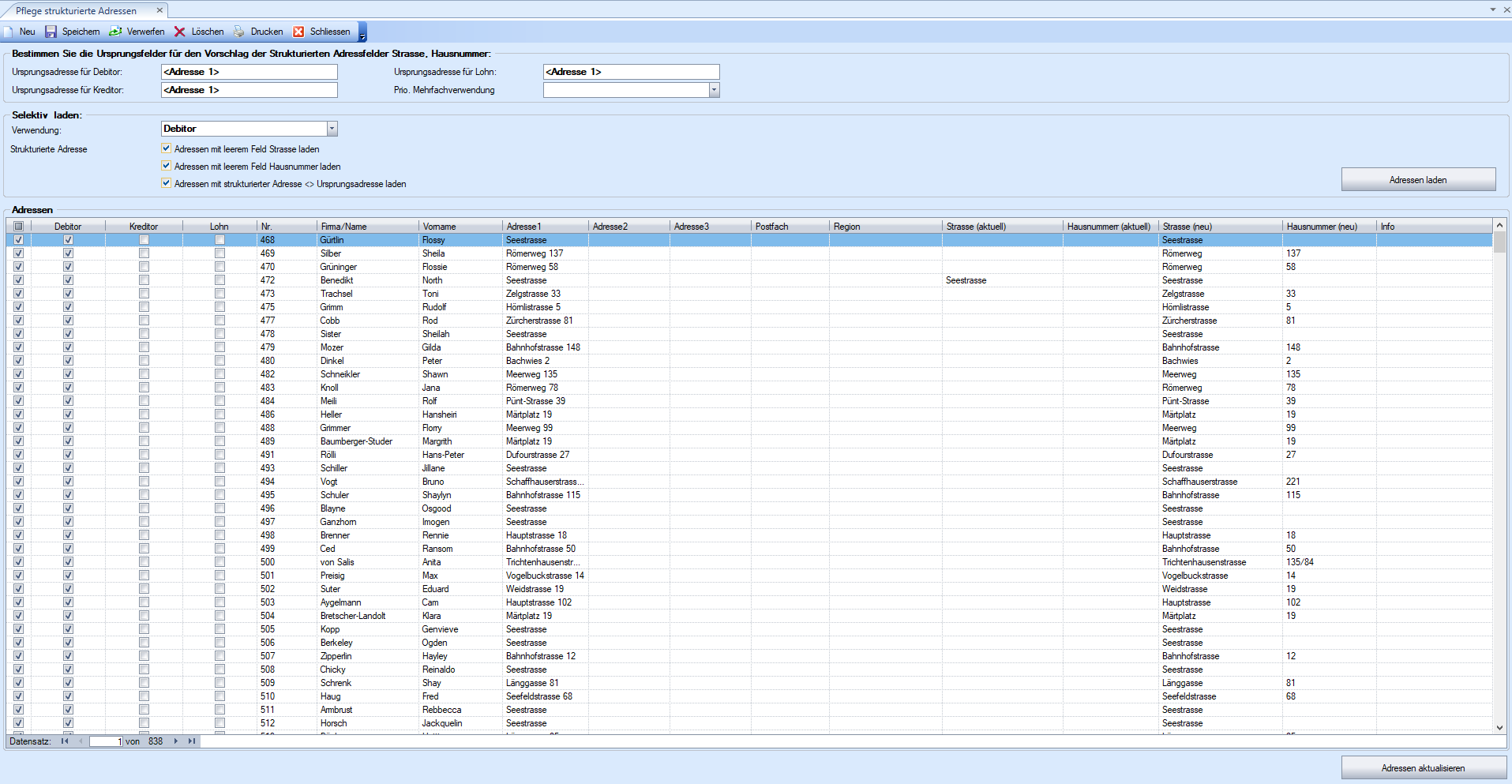This screenshot has height=784, width=1512.
Task: Open the Verwendung dropdown showing Debitor
Action: (332, 129)
